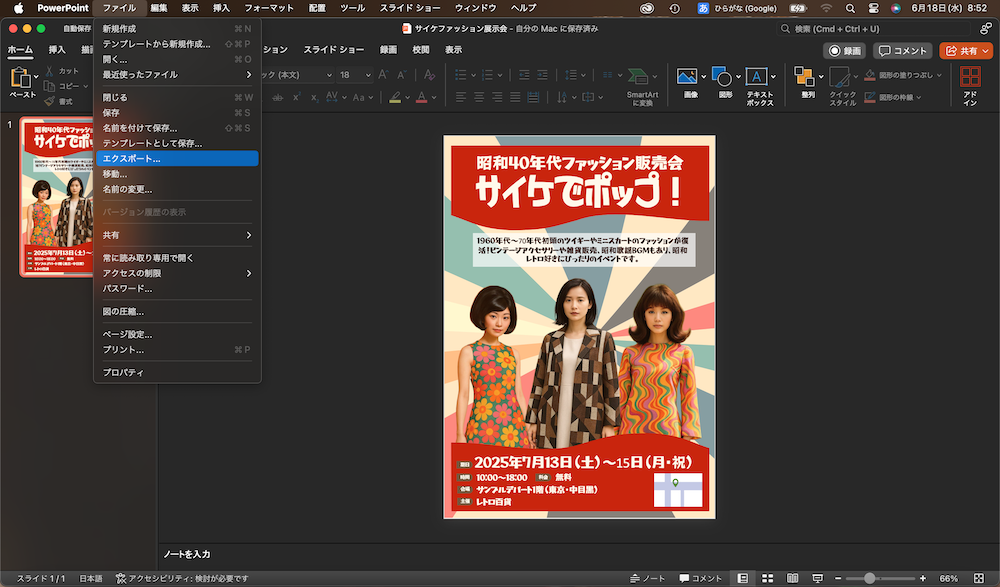Select プロパティ at bottom of menu
The height and width of the screenshot is (587, 1000).
pyautogui.click(x=177, y=372)
